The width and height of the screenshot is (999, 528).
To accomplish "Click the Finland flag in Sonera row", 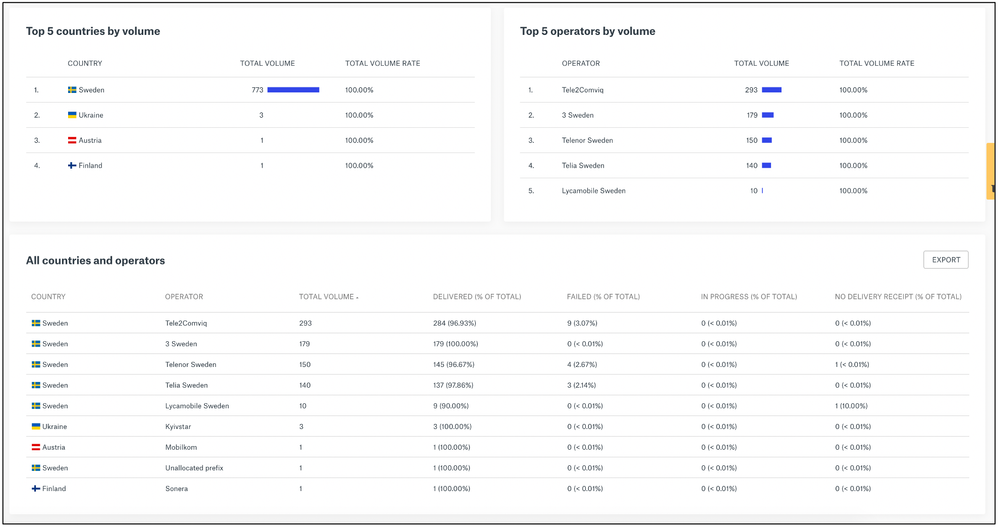I will pyautogui.click(x=36, y=489).
